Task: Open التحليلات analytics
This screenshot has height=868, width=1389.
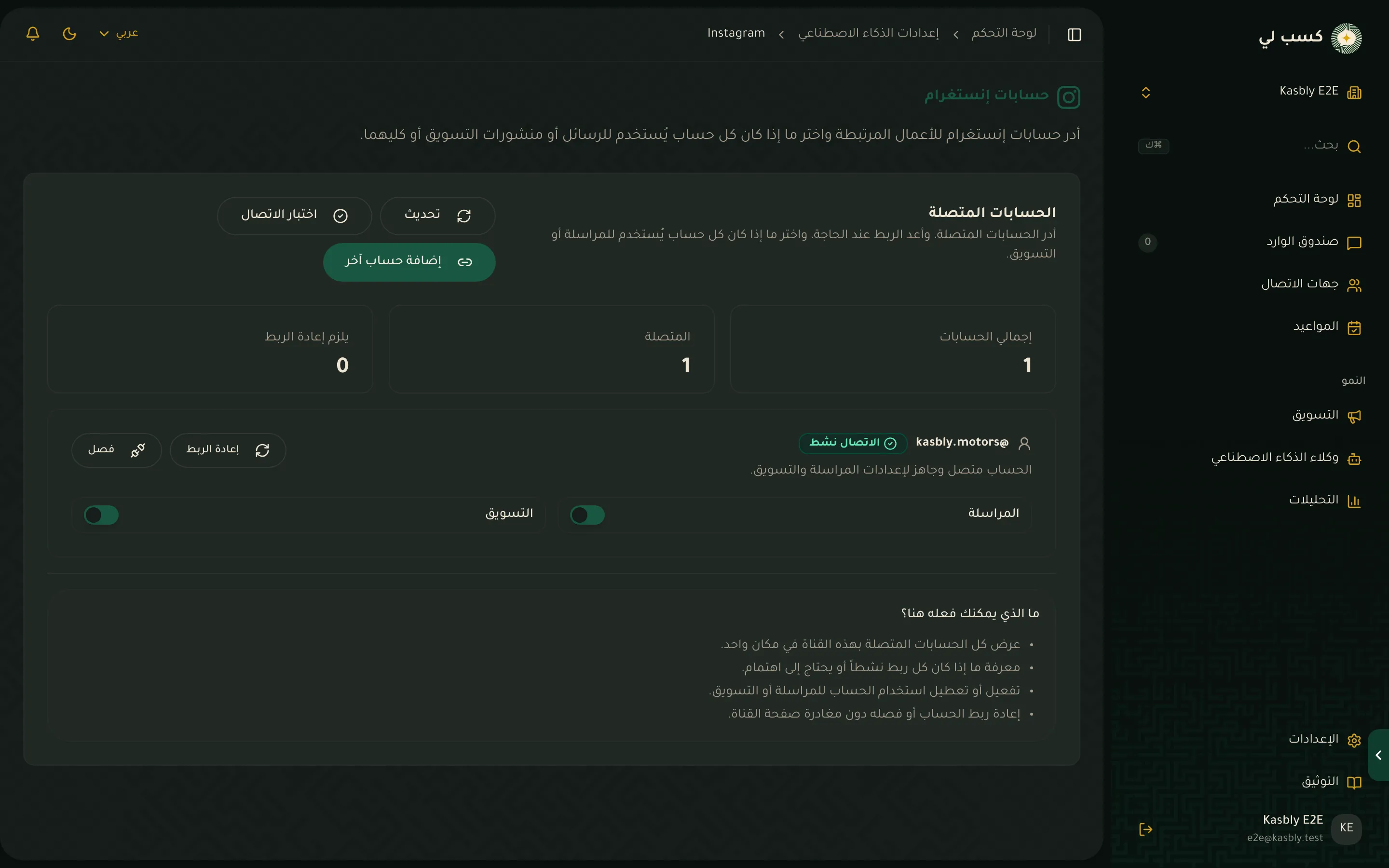Action: click(x=1251, y=501)
